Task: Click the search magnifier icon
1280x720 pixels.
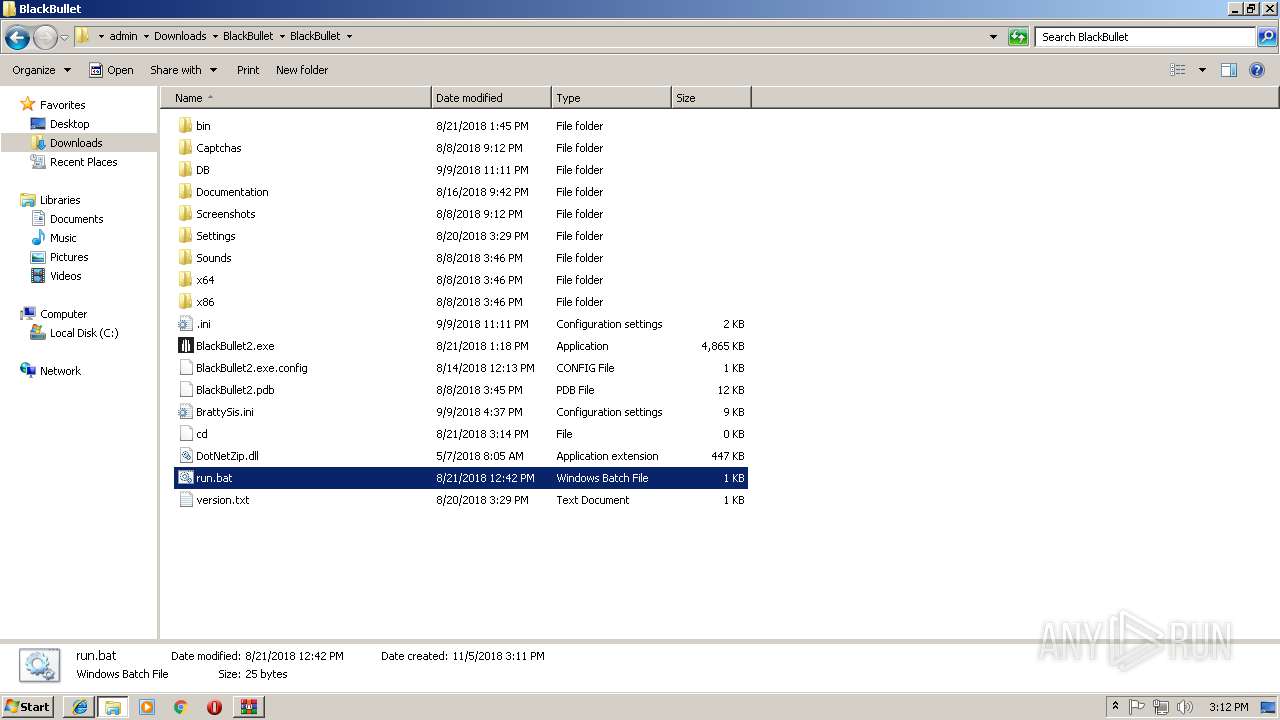Action: (x=1267, y=37)
